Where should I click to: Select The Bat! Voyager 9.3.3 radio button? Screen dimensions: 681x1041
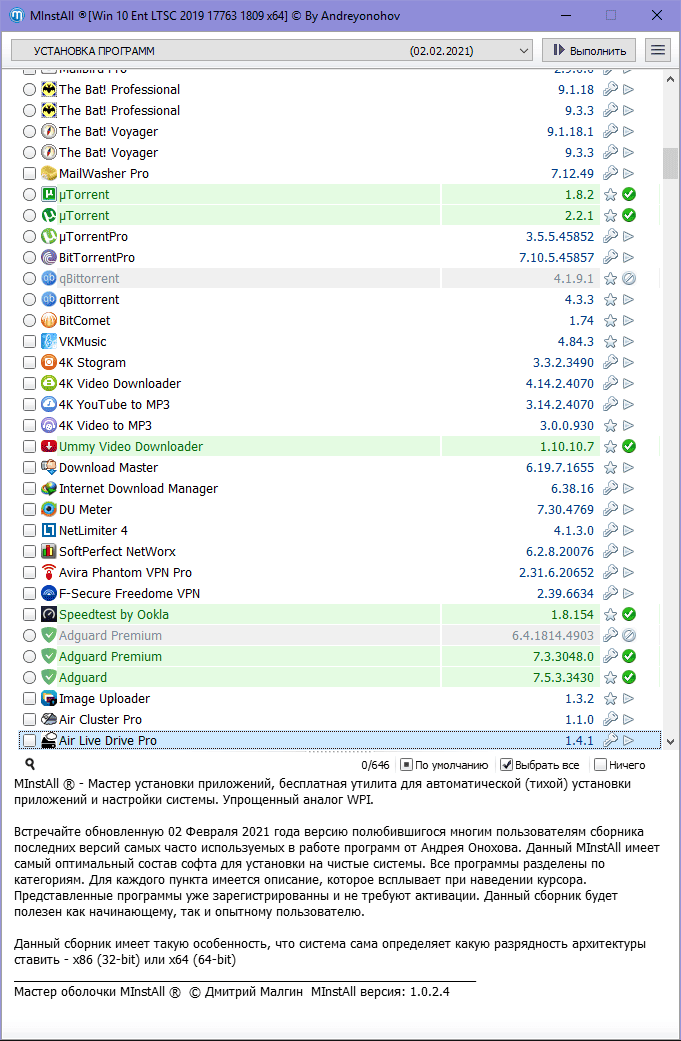(x=29, y=153)
